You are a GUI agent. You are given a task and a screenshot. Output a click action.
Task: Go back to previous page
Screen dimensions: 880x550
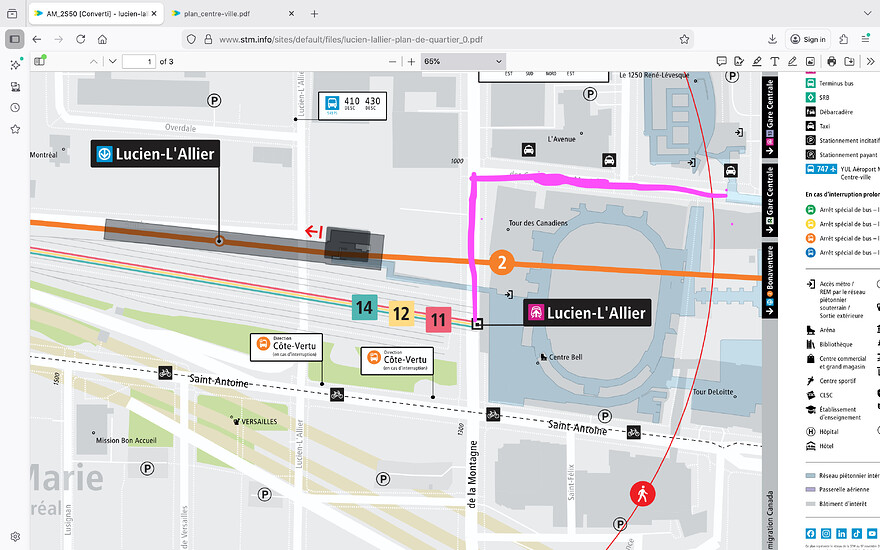coord(37,39)
